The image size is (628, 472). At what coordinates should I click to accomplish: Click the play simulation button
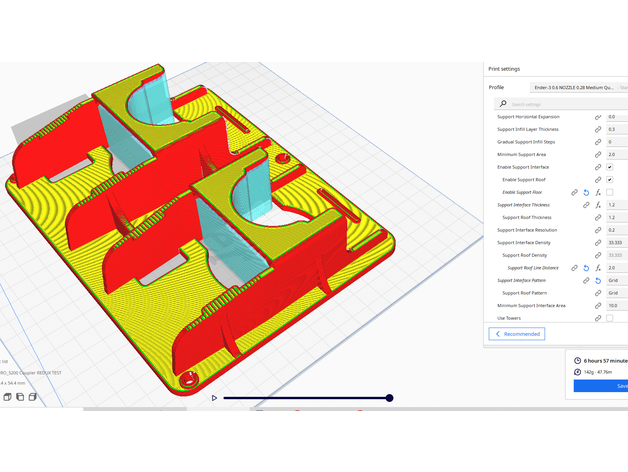tap(214, 398)
